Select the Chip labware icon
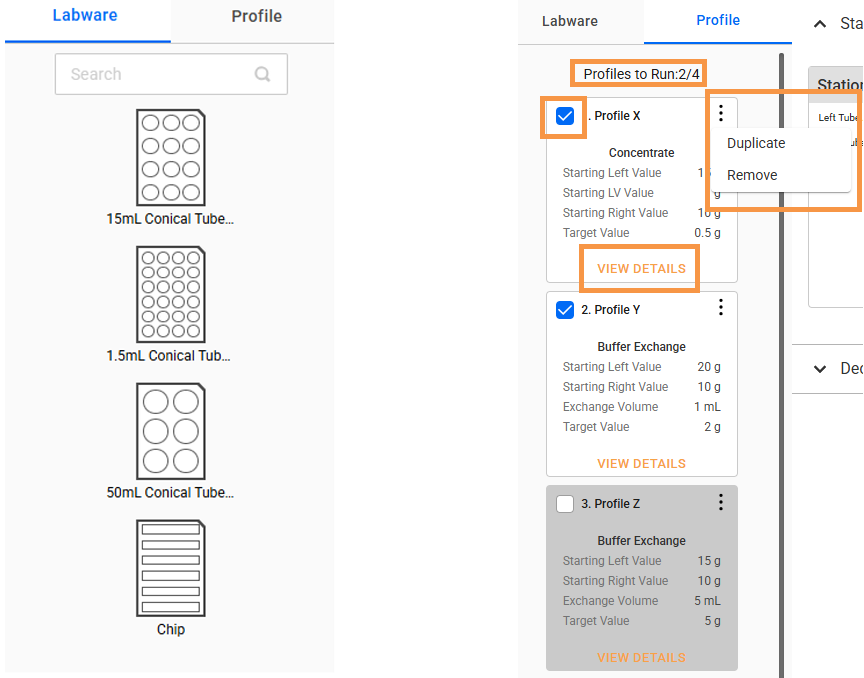 click(170, 568)
